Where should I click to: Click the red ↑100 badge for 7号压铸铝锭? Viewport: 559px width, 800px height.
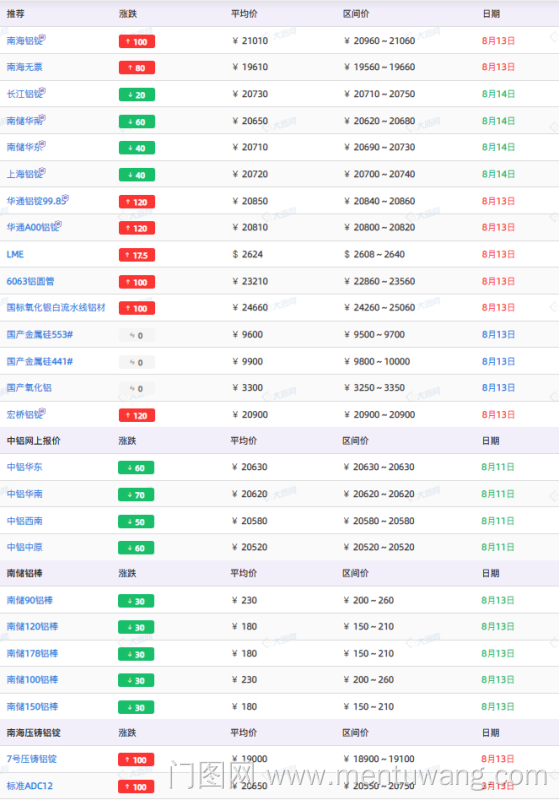136,760
